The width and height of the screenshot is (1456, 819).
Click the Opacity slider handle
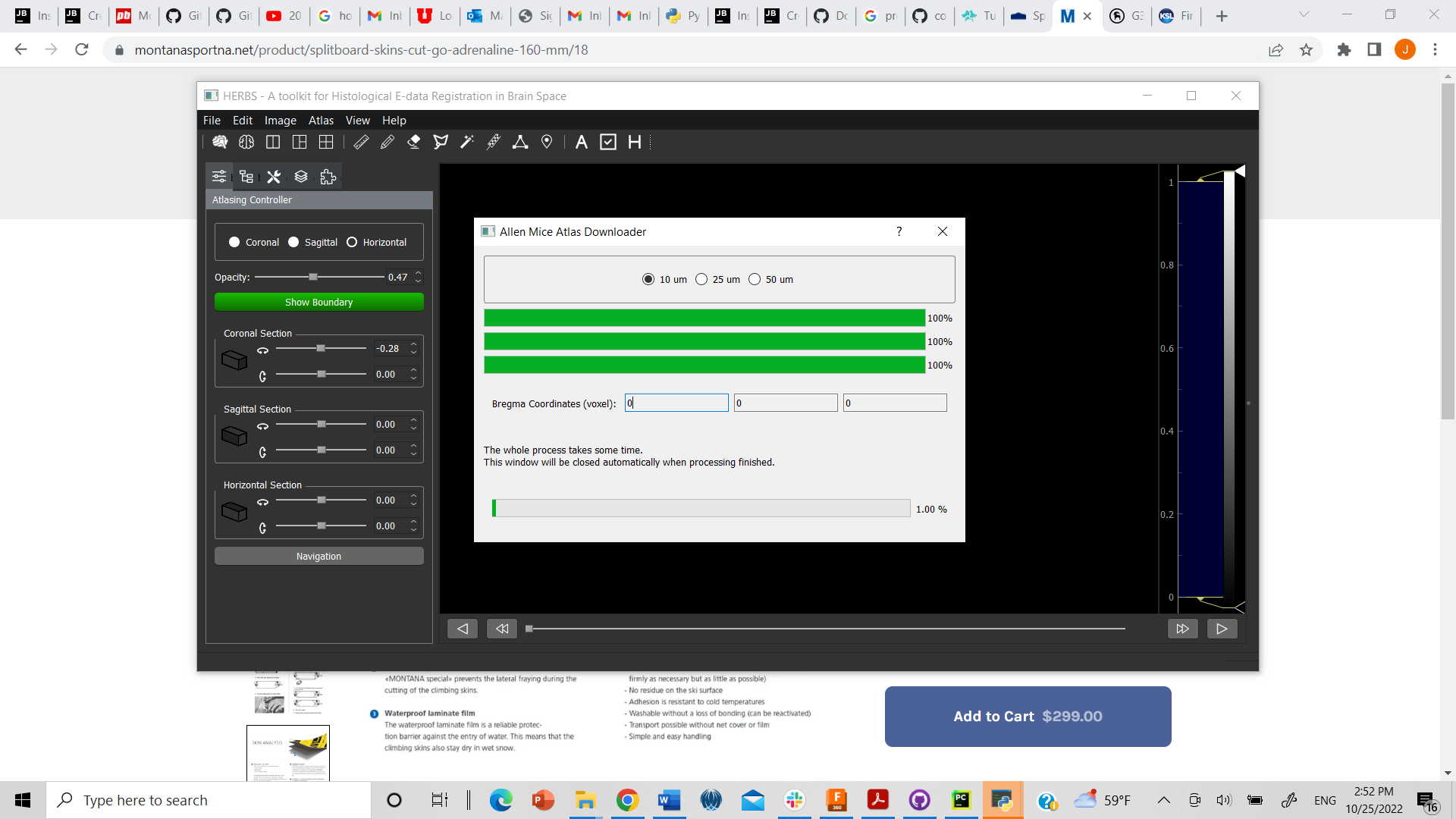[x=313, y=278]
